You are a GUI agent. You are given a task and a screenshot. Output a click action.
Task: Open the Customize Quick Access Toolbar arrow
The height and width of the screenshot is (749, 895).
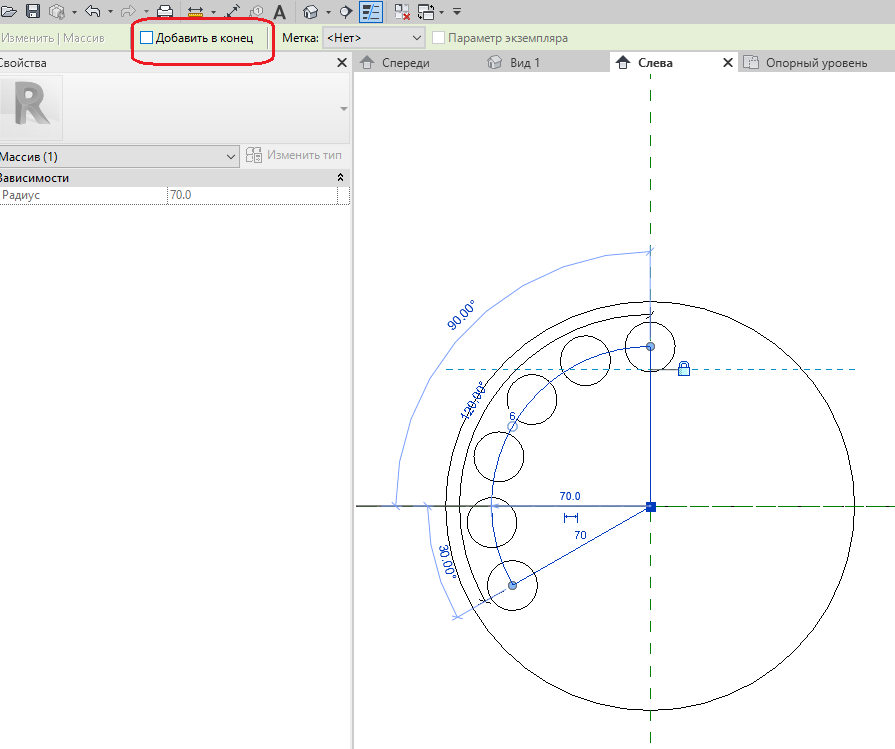pos(457,11)
